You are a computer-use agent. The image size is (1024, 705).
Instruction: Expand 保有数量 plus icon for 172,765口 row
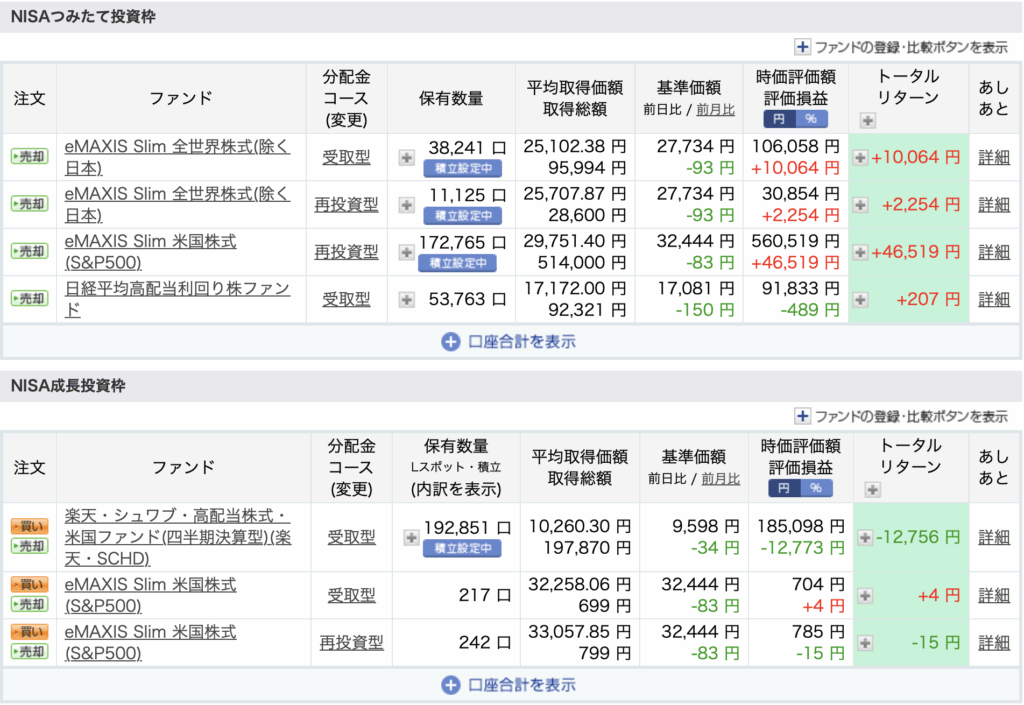pos(406,252)
